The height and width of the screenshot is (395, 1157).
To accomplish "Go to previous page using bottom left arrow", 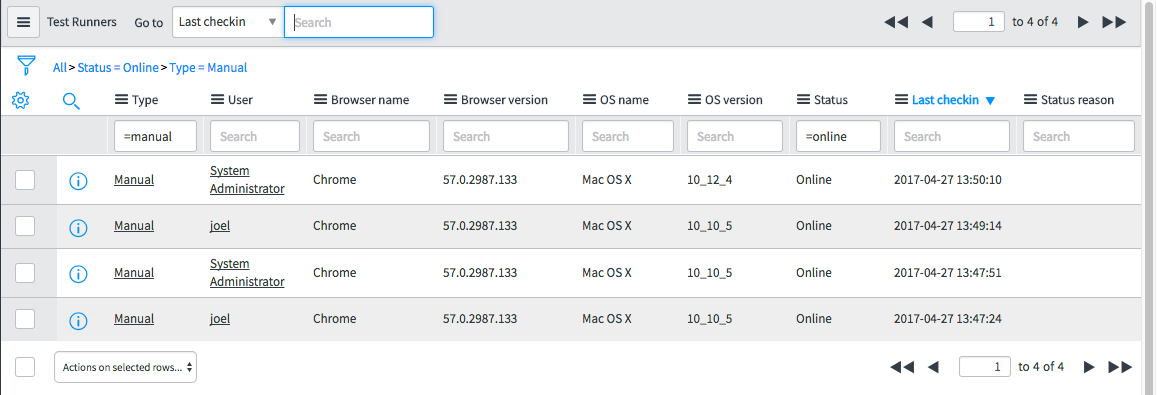I will [x=933, y=367].
